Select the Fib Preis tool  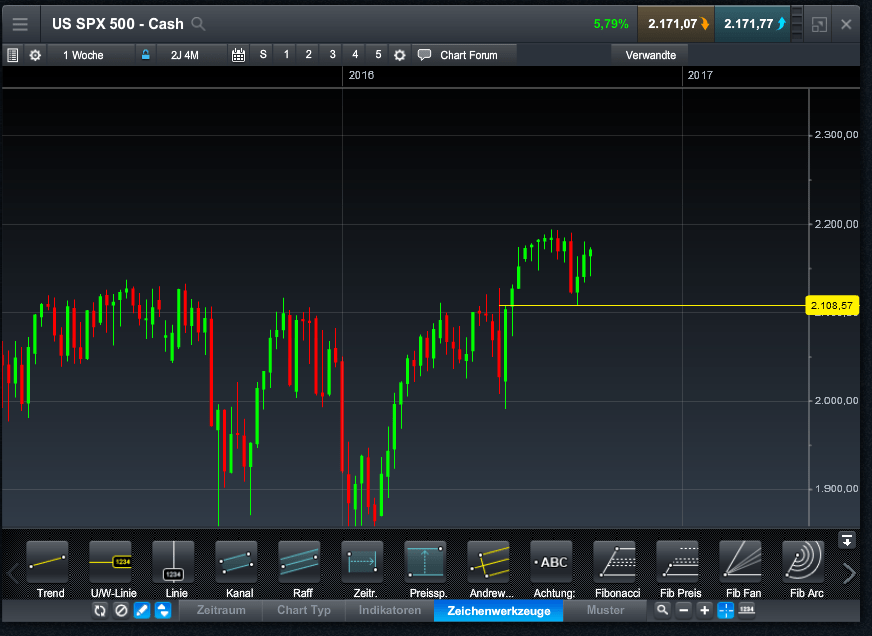point(678,569)
